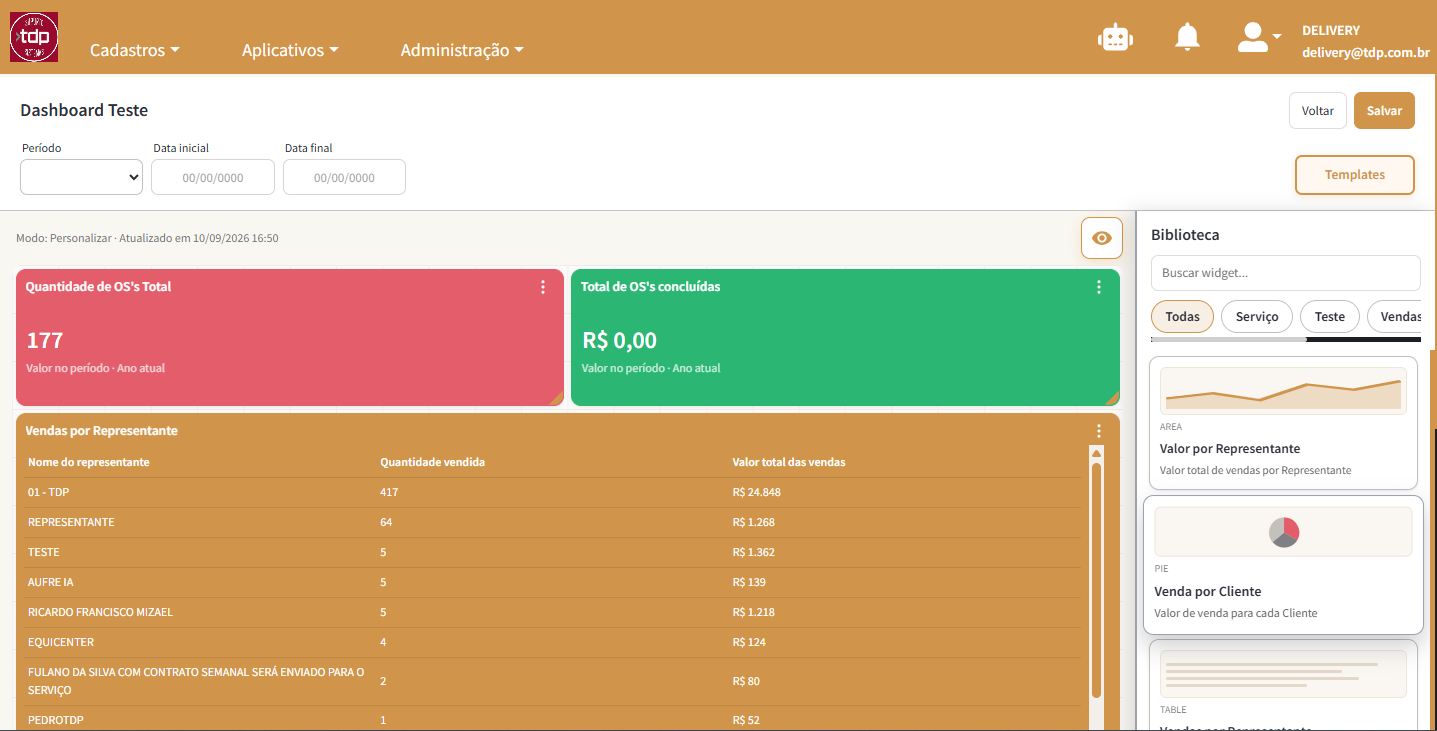Click the Data final field
Screen dimensions: 1437x731
click(344, 177)
